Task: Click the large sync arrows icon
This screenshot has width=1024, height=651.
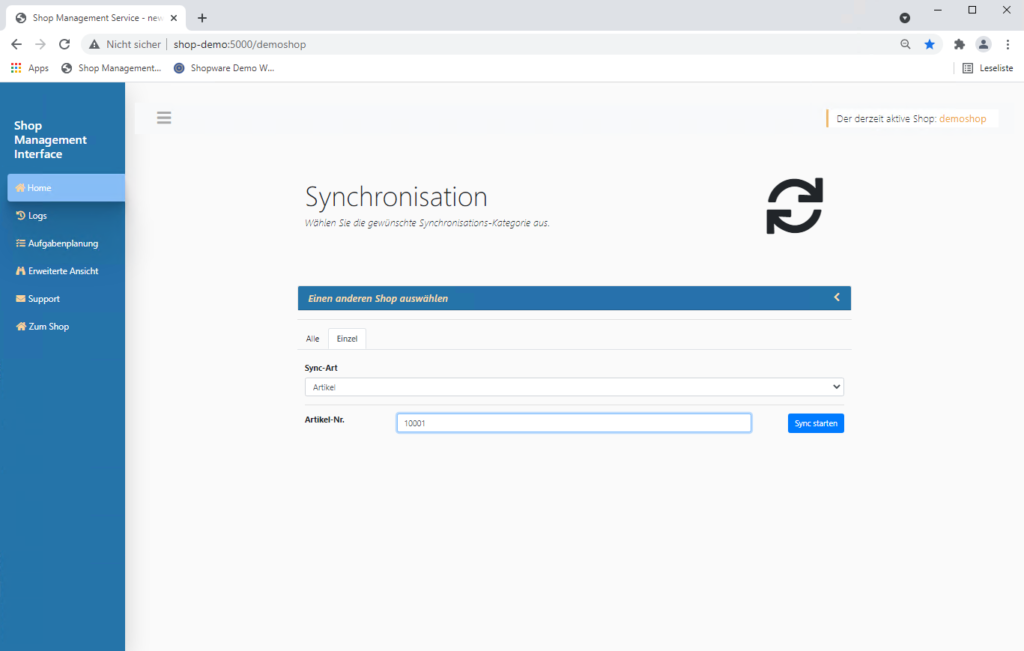Action: [794, 206]
